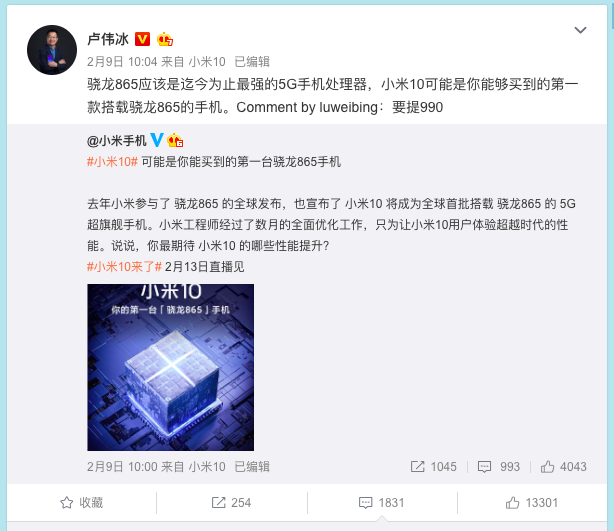Open the repost tab showing 254
The height and width of the screenshot is (531, 614).
[231, 502]
